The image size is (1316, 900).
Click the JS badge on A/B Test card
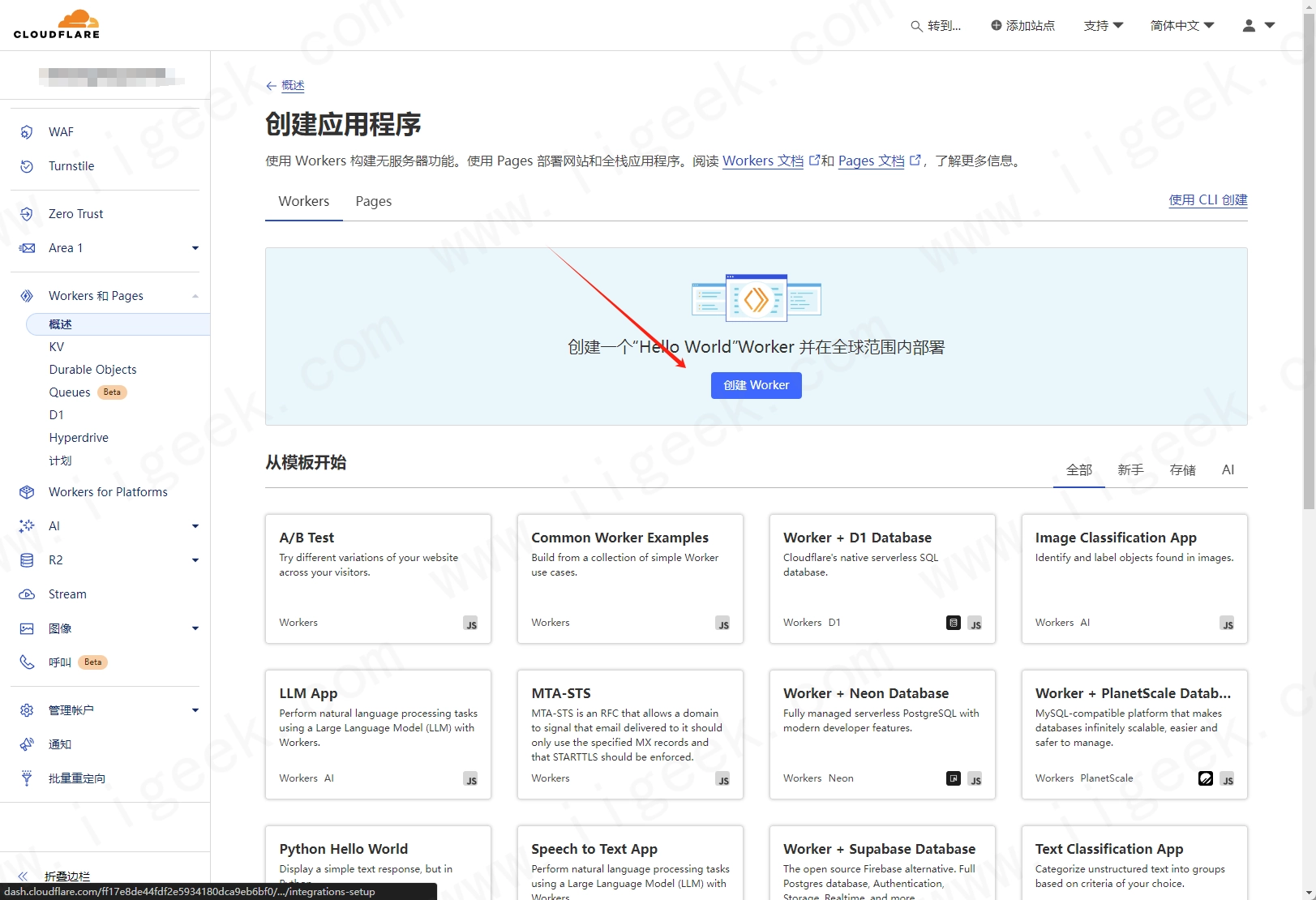coord(471,624)
